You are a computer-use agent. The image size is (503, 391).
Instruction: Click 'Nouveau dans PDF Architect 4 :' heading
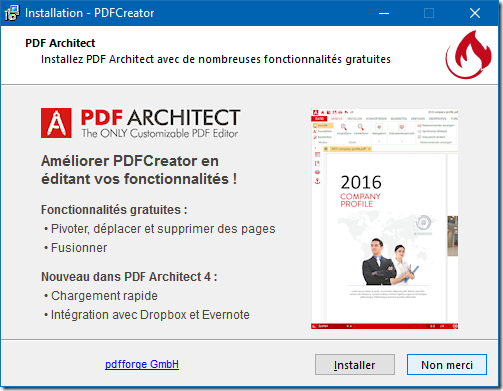(x=129, y=277)
